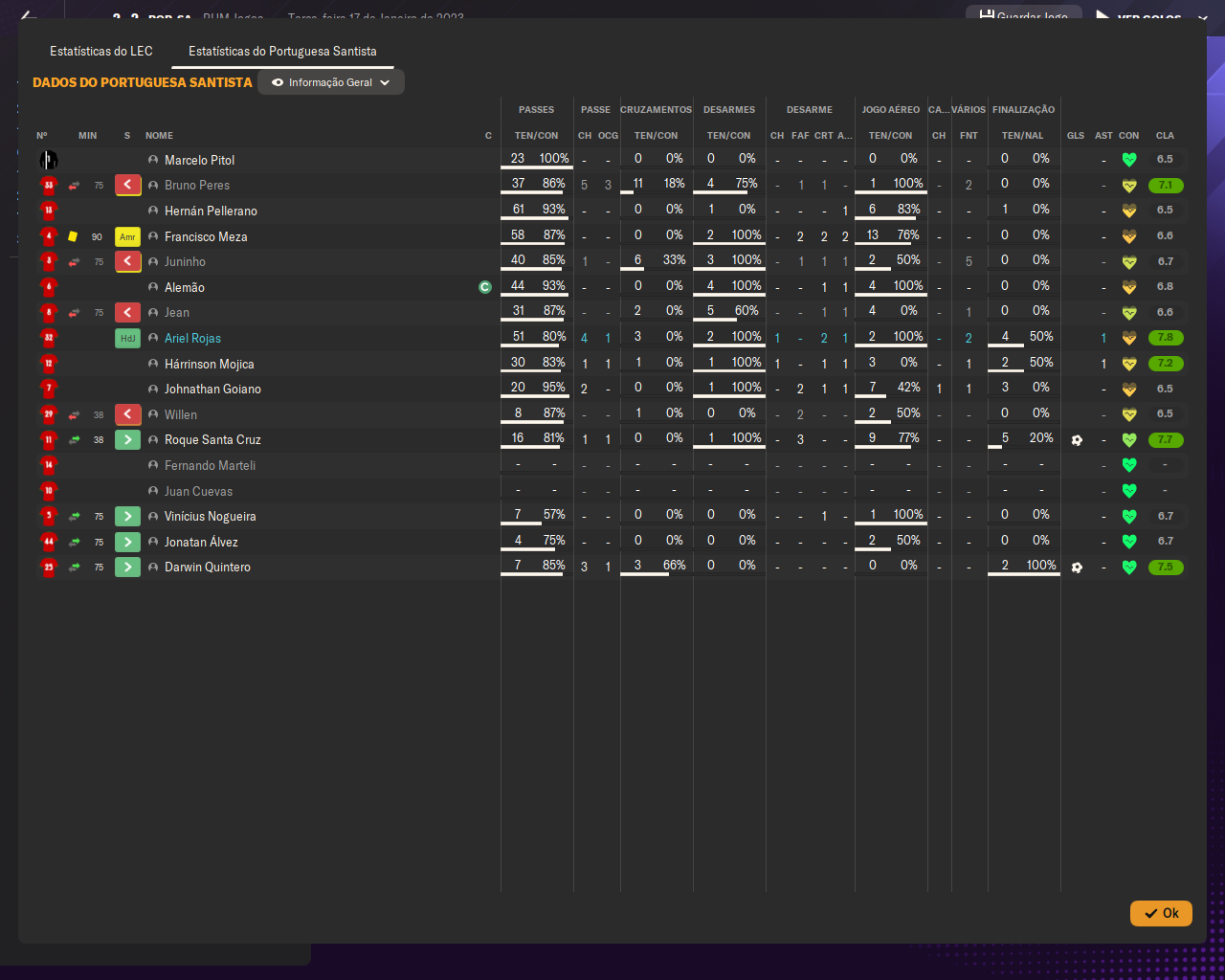1225x980 pixels.
Task: Click the condition heart icon for Marcelo Pitol
Action: [x=1129, y=160]
